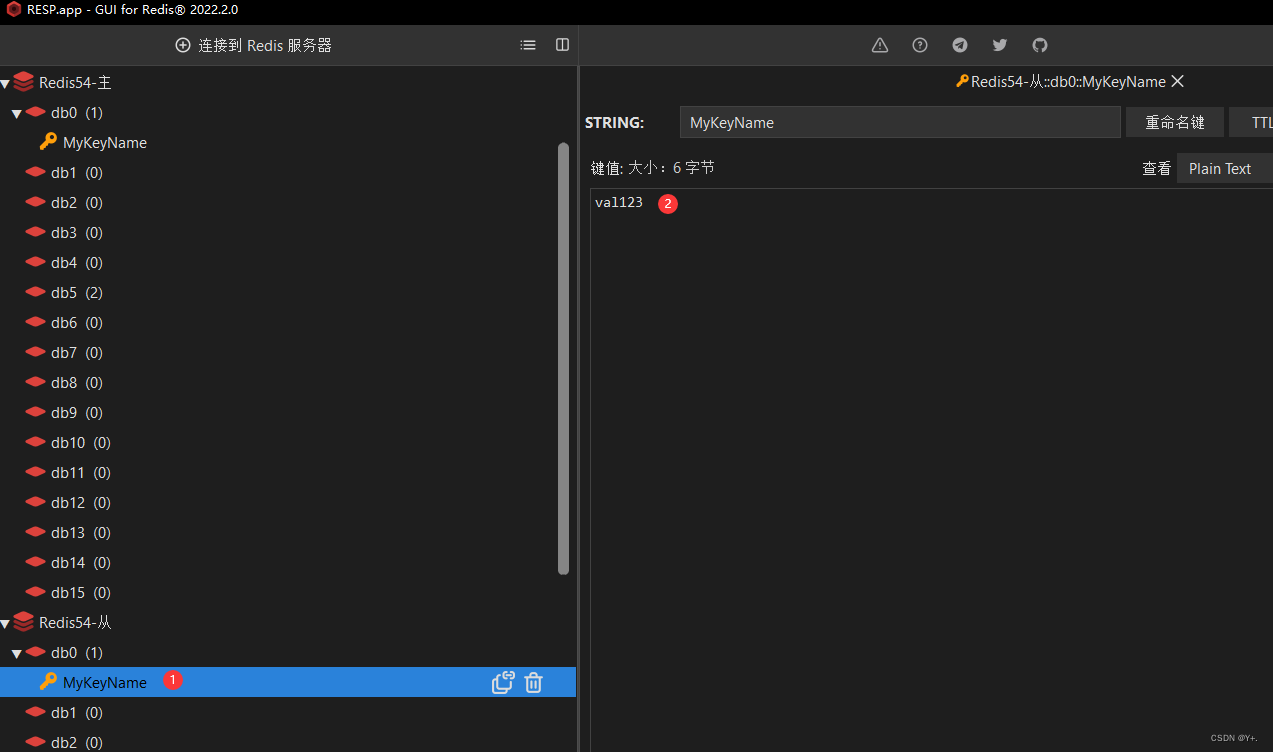Screen dimensions: 1273x752
Task: Click the copy key icon on selected MyKeyName row
Action: coord(503,683)
